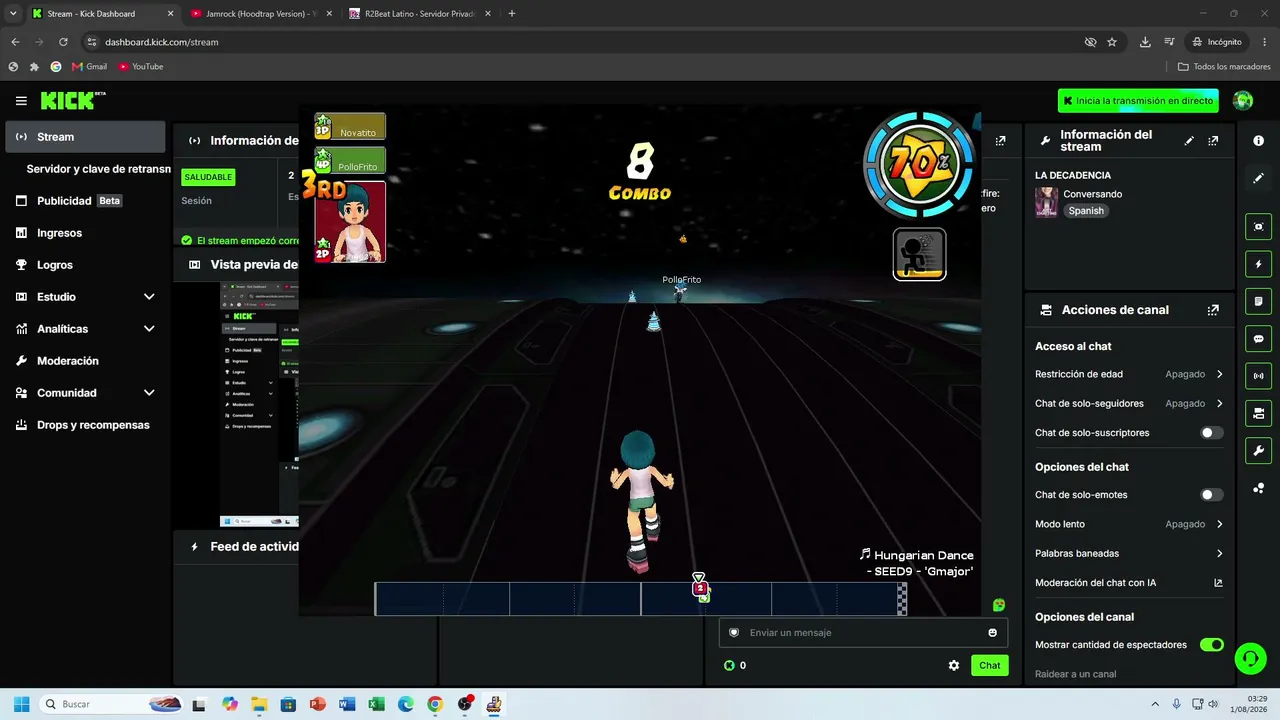
Task: Click the SALUDABLE status badge
Action: tap(208, 177)
